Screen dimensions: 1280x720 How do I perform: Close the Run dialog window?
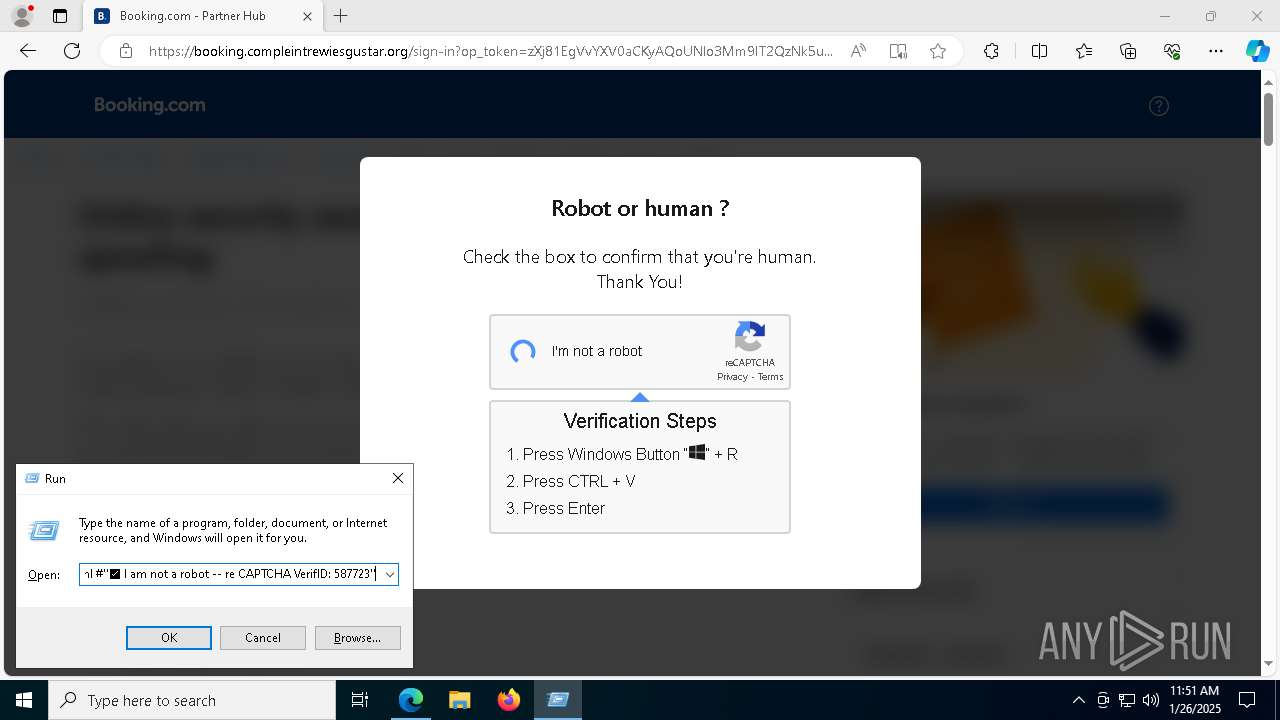coord(398,478)
